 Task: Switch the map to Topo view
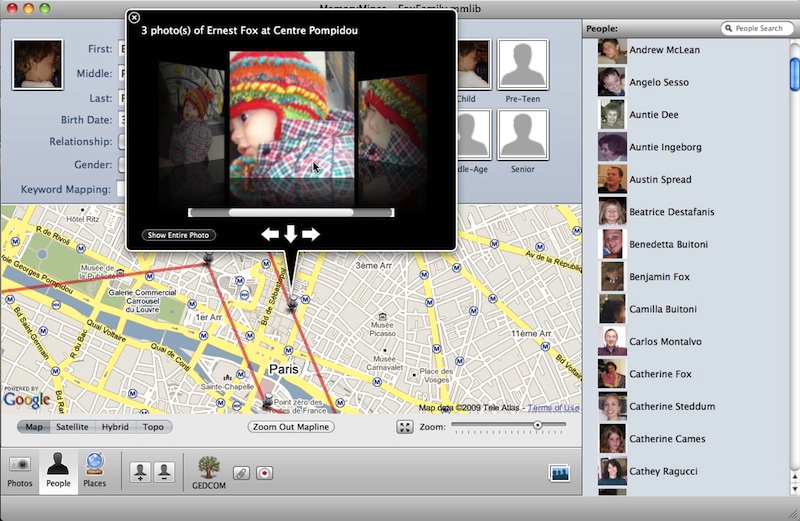point(153,427)
